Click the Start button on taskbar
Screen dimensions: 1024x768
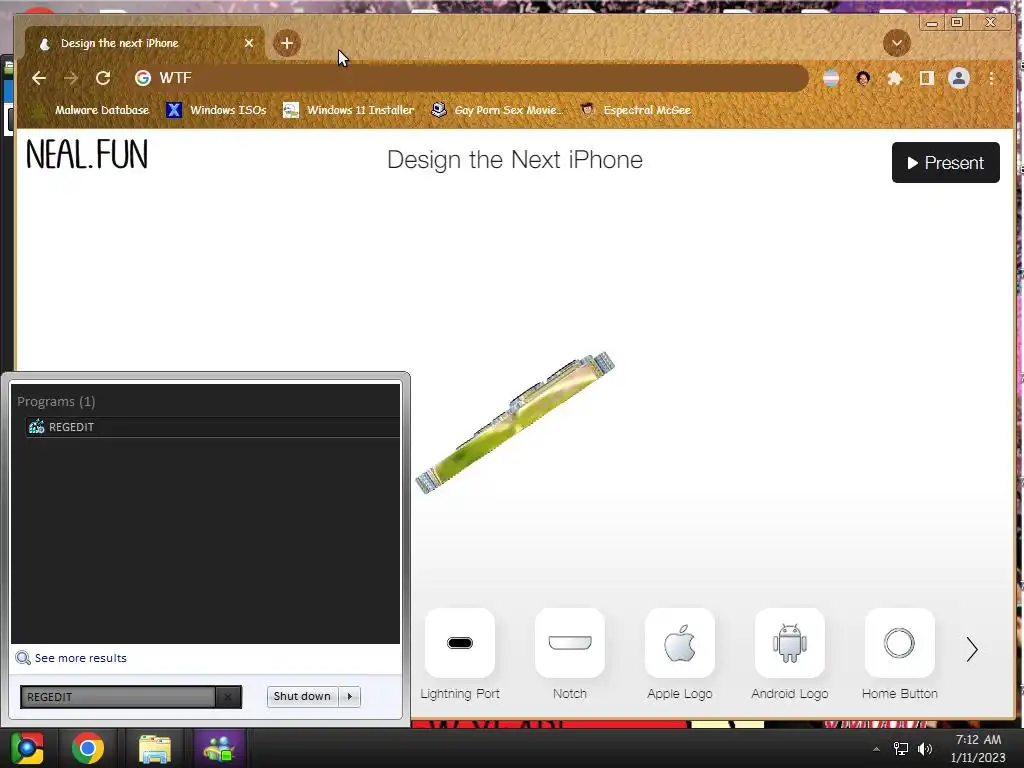[26, 748]
